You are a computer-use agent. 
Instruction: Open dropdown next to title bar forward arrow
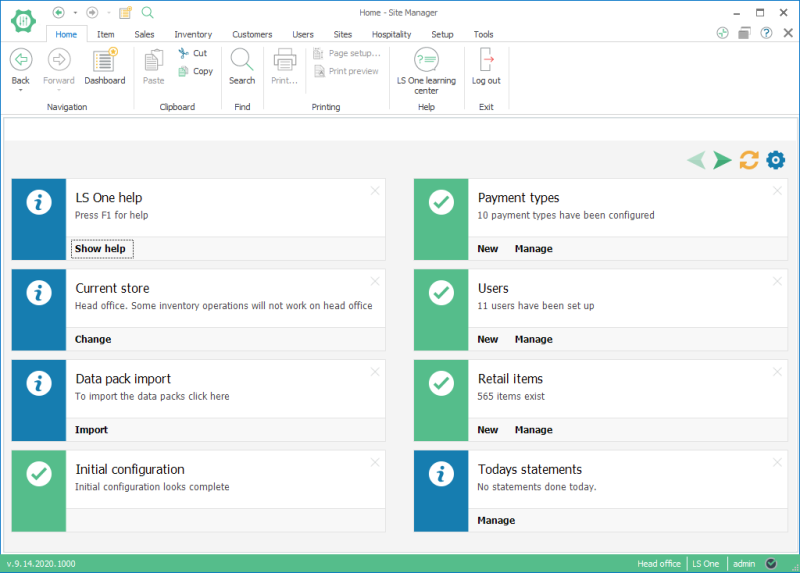coord(109,12)
